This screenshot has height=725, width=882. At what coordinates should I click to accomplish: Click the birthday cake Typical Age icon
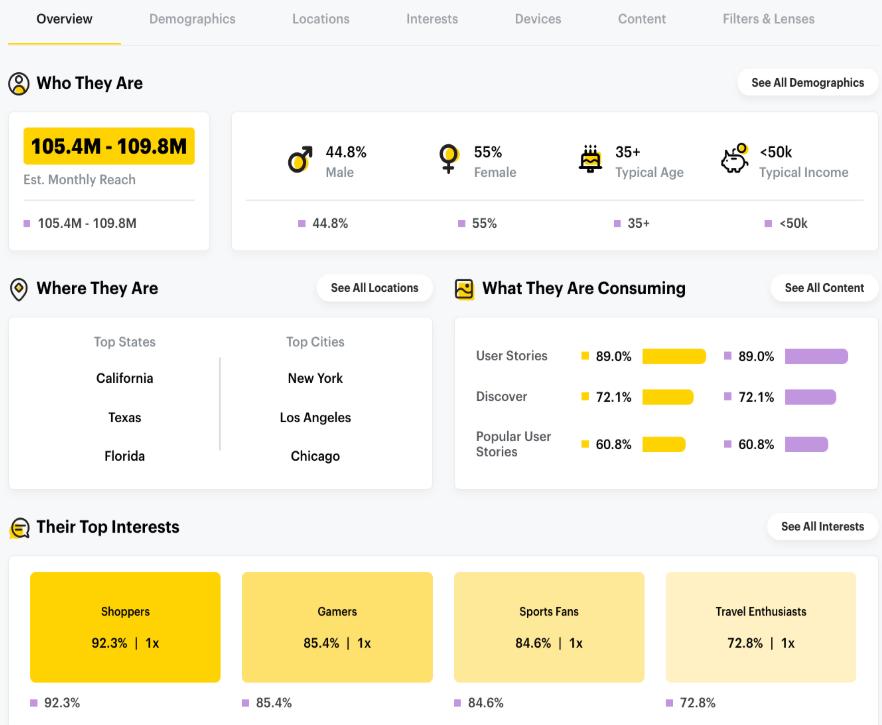(x=592, y=160)
